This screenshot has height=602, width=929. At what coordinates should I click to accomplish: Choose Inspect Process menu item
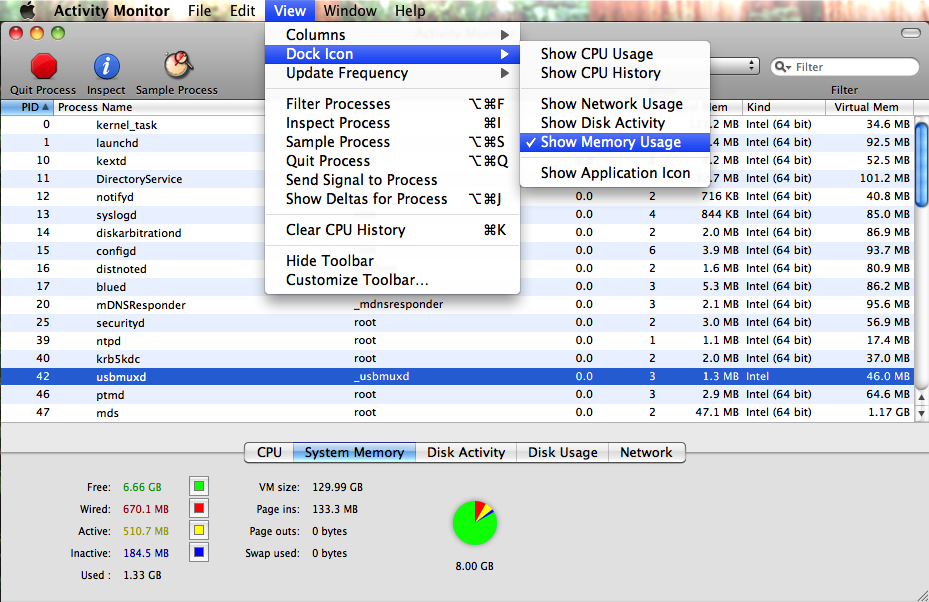tap(392, 123)
